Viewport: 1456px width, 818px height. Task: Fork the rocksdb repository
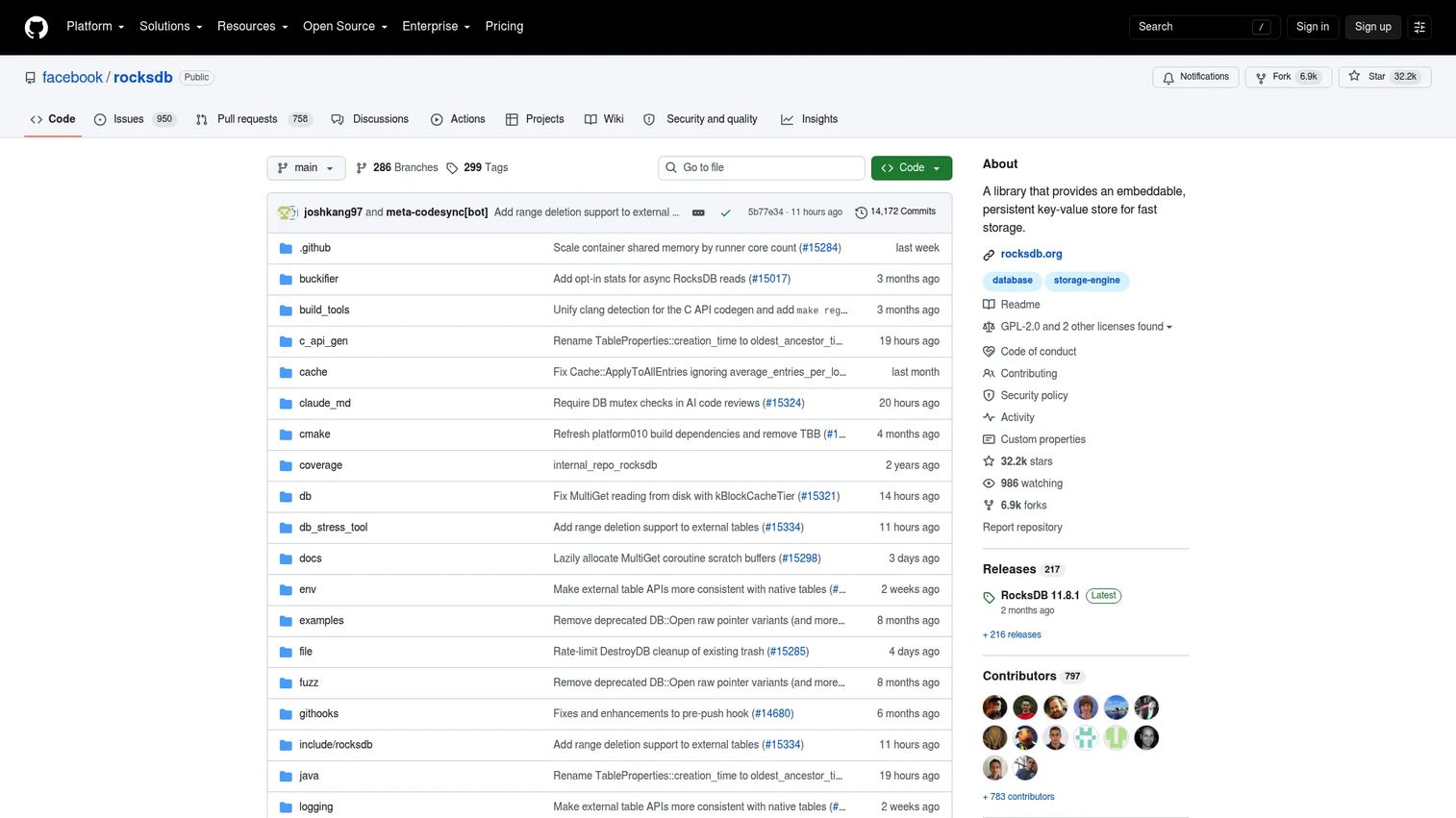coord(1288,77)
